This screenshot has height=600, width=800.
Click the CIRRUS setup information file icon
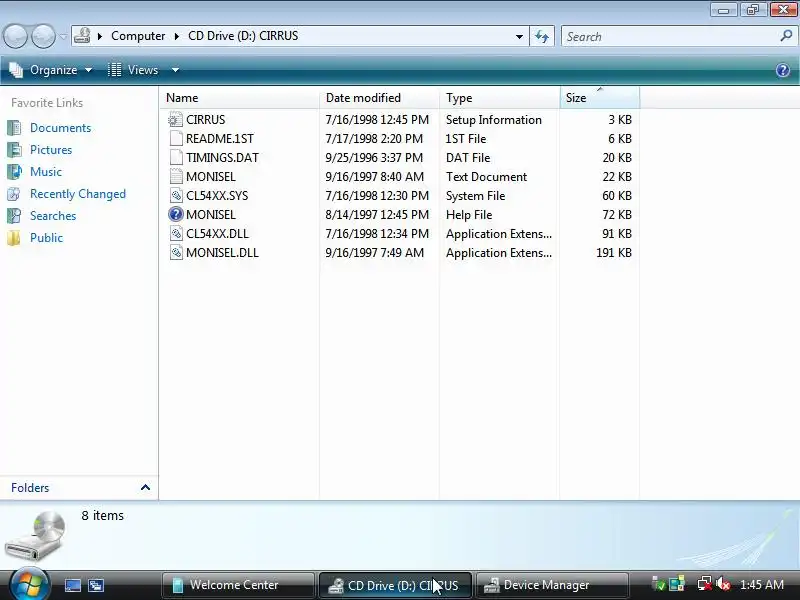tap(176, 119)
